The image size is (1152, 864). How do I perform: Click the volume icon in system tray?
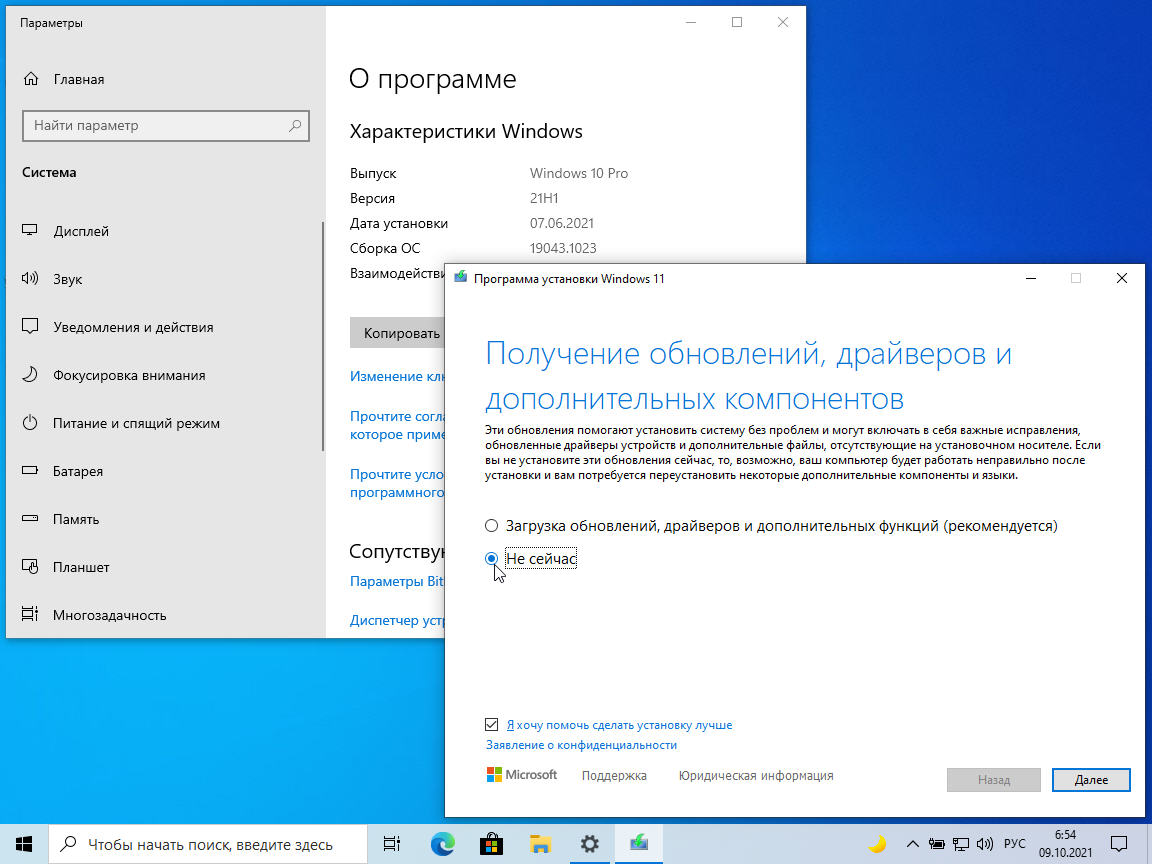point(984,844)
